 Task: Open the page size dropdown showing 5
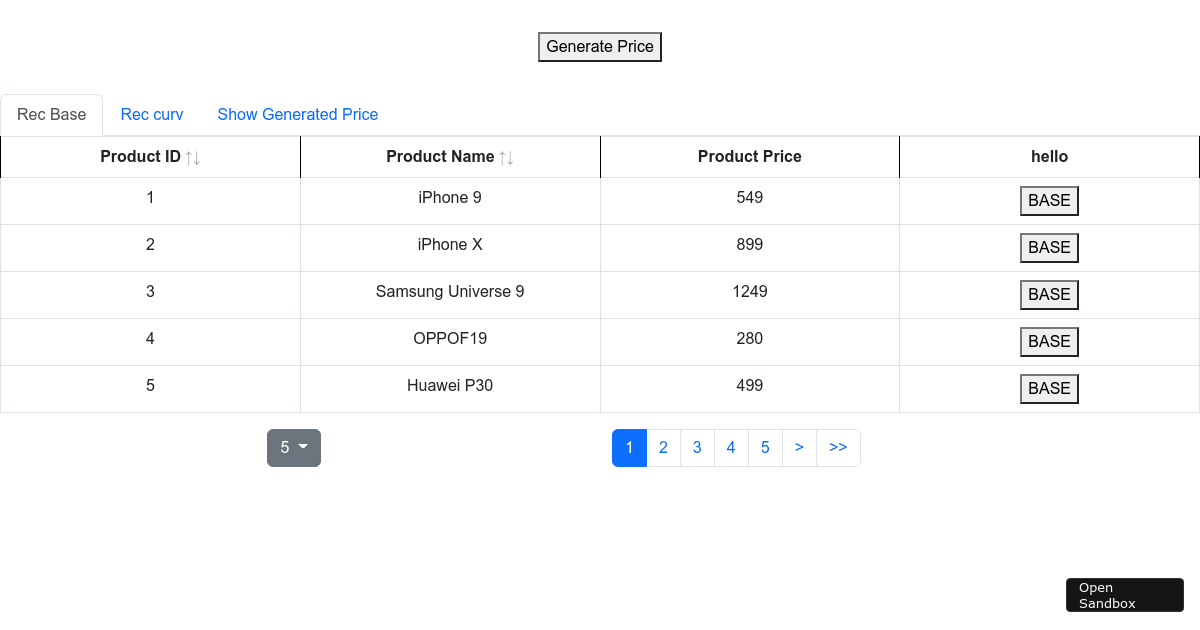click(293, 448)
